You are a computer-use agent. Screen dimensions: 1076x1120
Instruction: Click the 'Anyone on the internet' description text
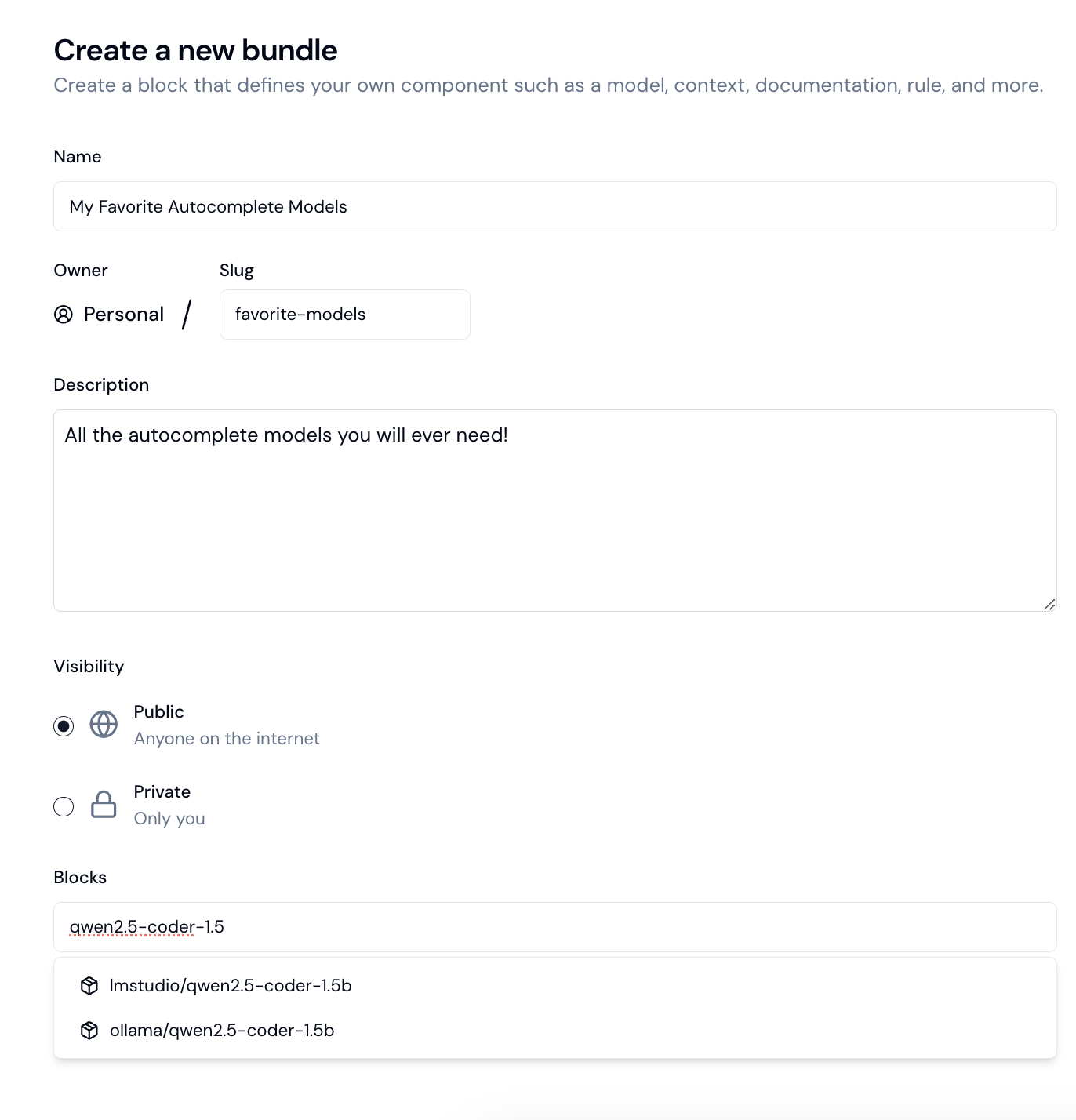pyautogui.click(x=227, y=738)
